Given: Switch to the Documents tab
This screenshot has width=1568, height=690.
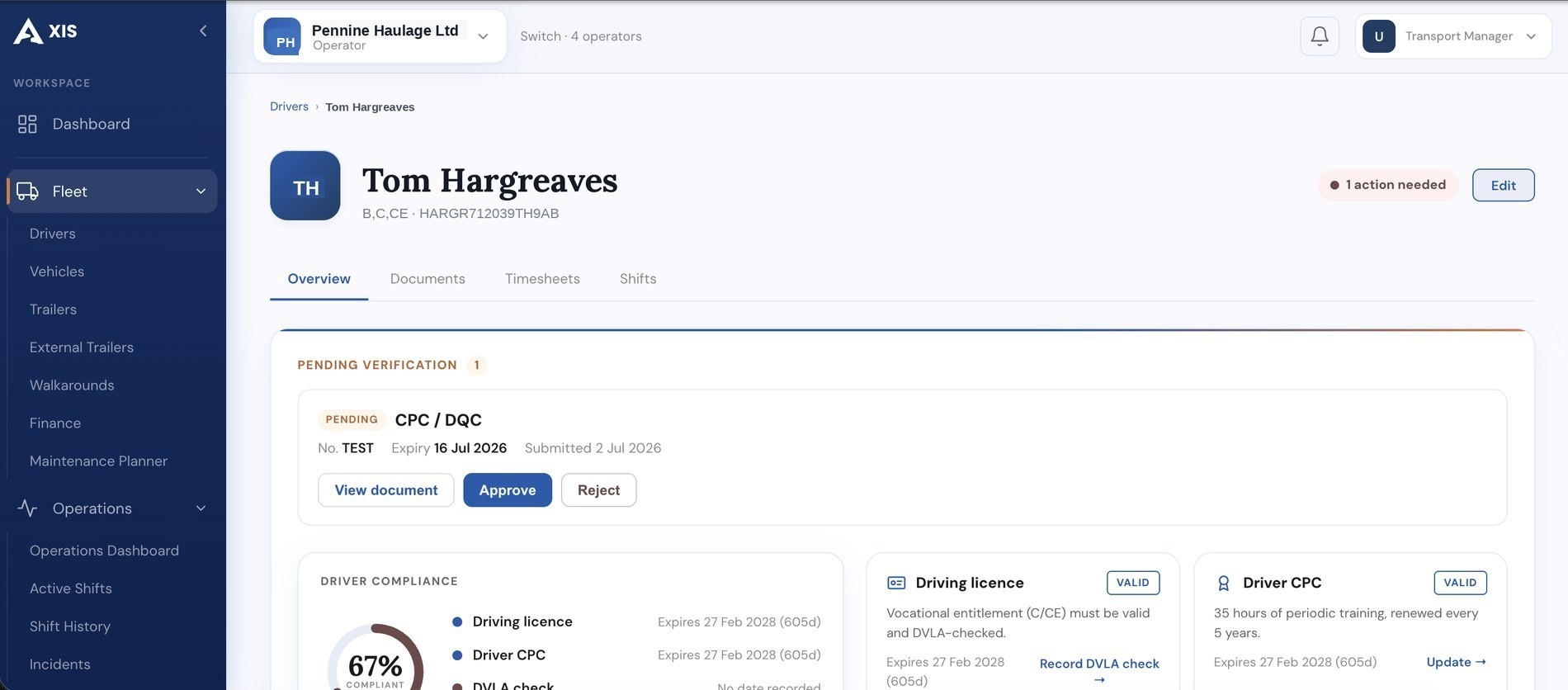Looking at the screenshot, I should [x=427, y=279].
